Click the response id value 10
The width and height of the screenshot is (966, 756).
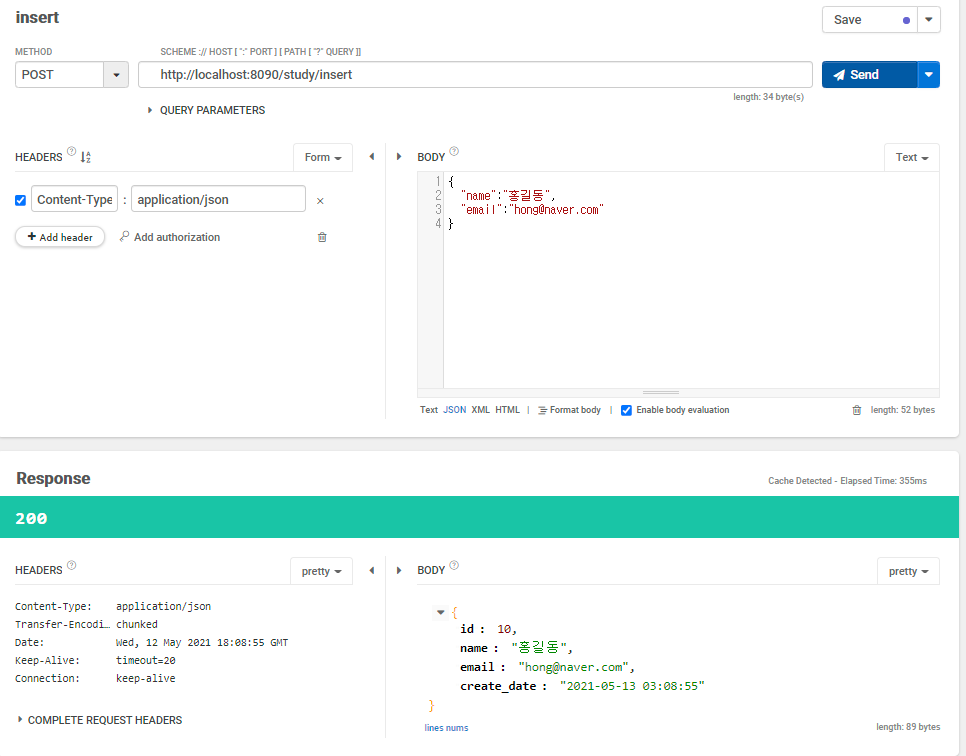tap(504, 629)
